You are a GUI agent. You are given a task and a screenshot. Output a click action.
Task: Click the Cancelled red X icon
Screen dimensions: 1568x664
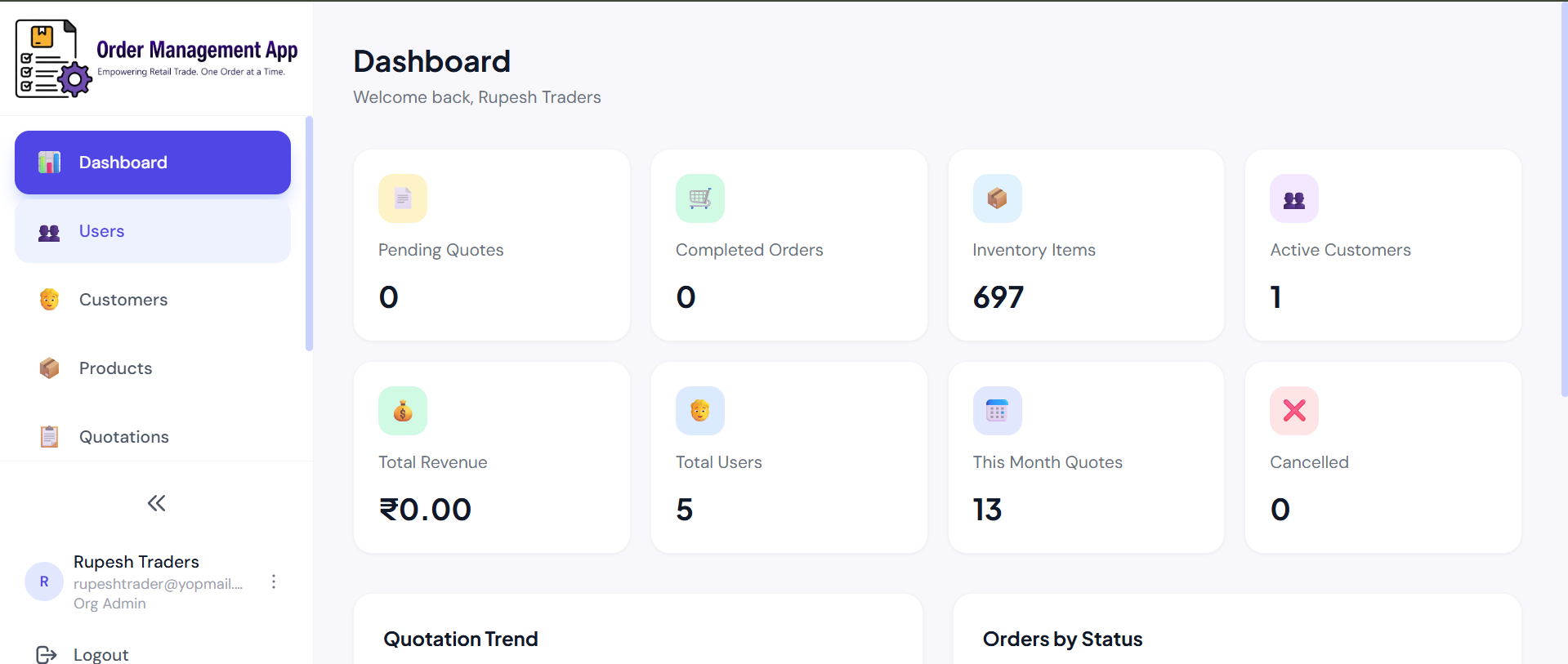1294,411
